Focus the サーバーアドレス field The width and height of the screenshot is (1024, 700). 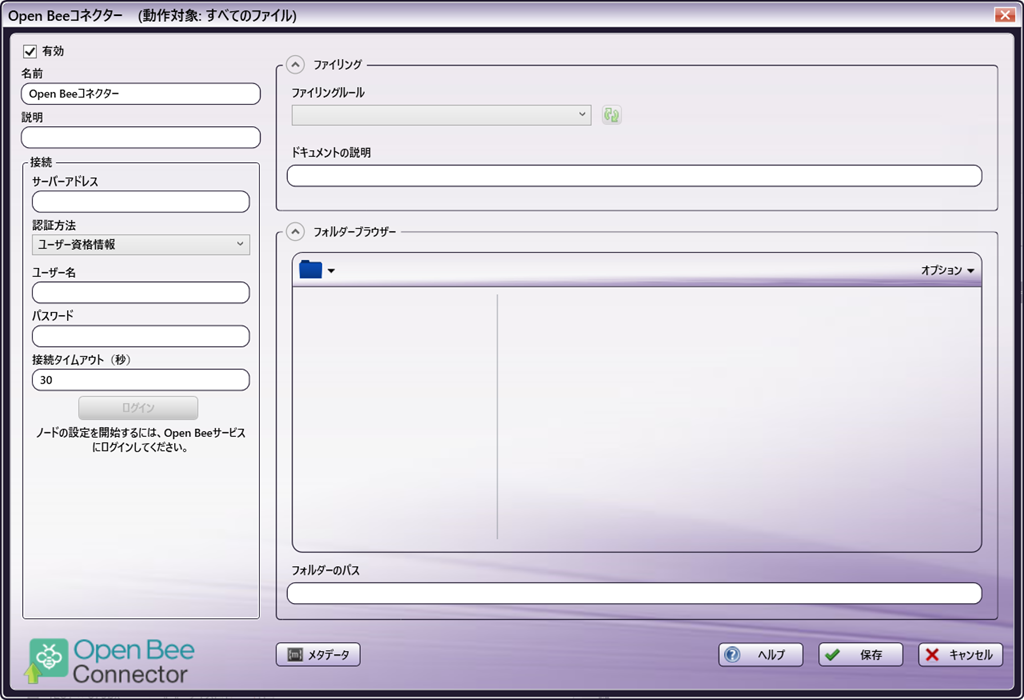click(141, 202)
